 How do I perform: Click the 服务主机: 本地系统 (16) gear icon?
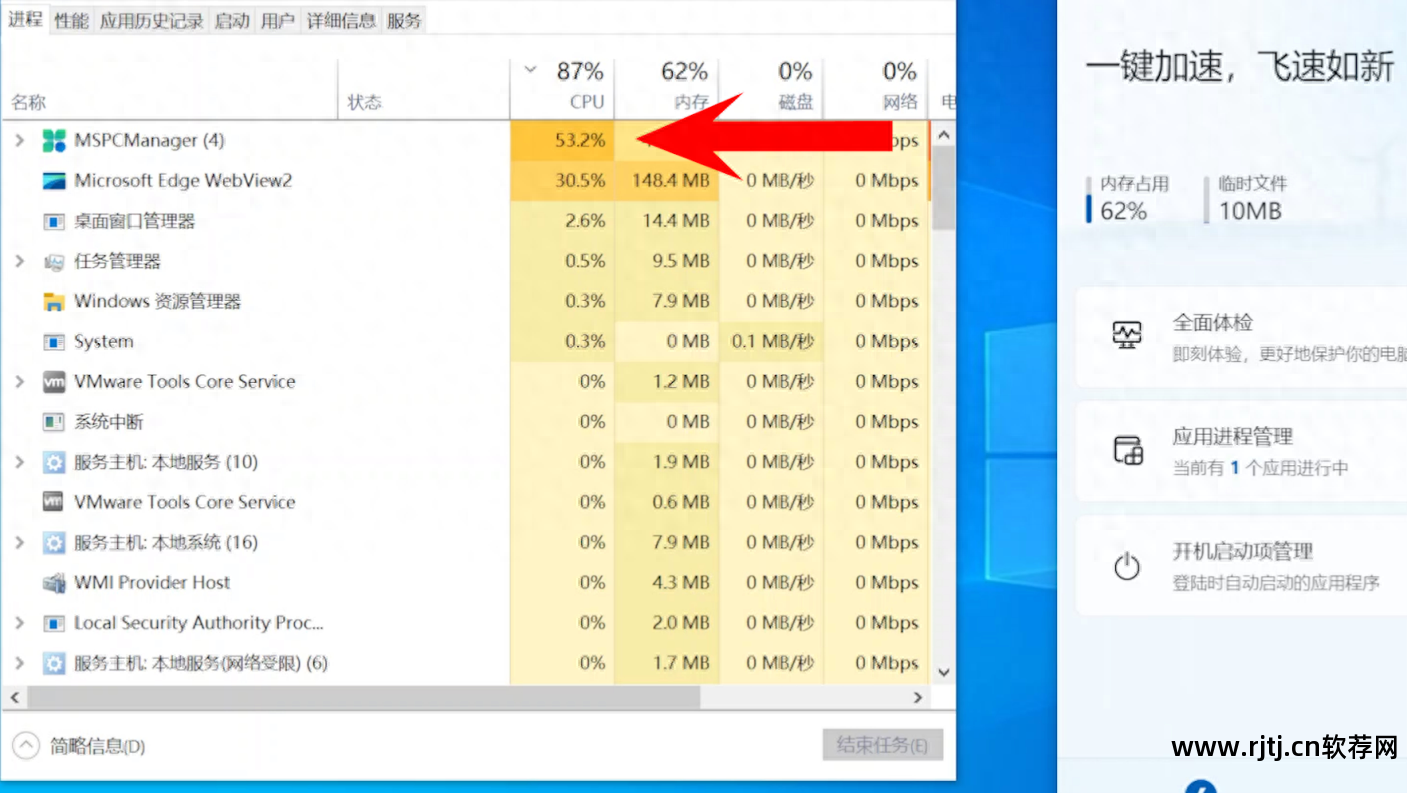[x=54, y=543]
